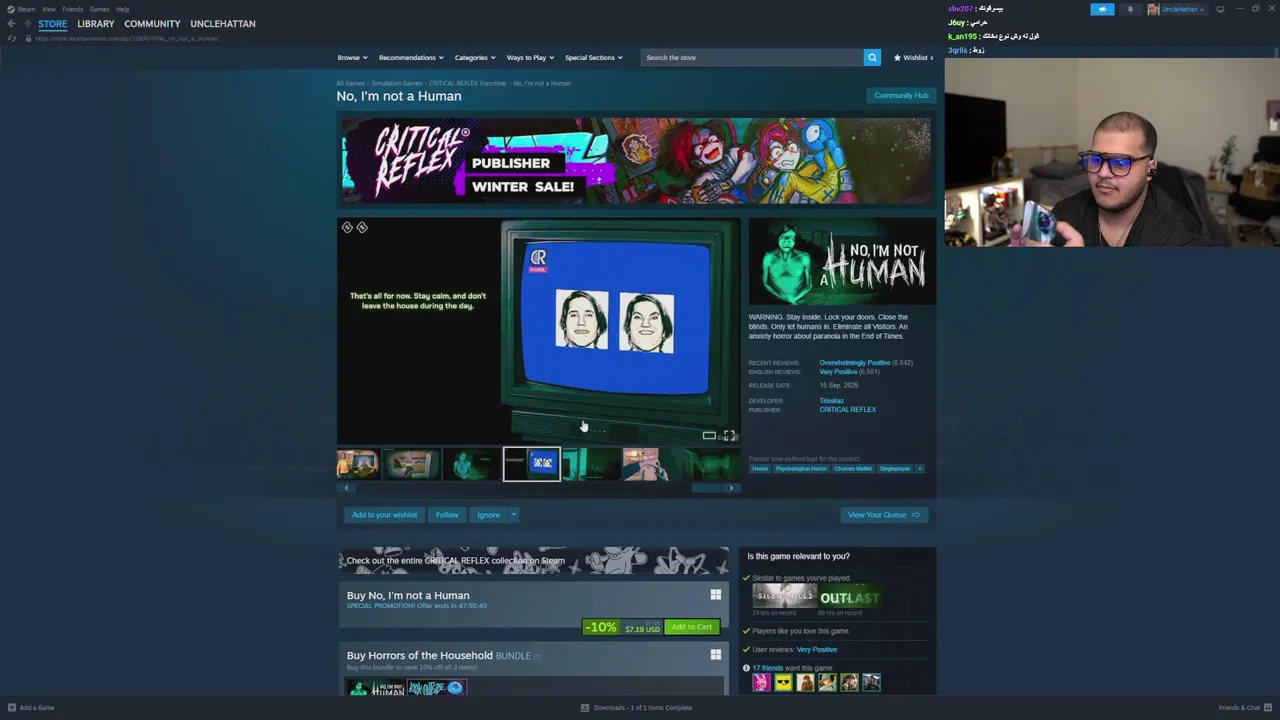Viewport: 1280px width, 720px height.
Task: Reload the store page
Action: tap(12, 38)
